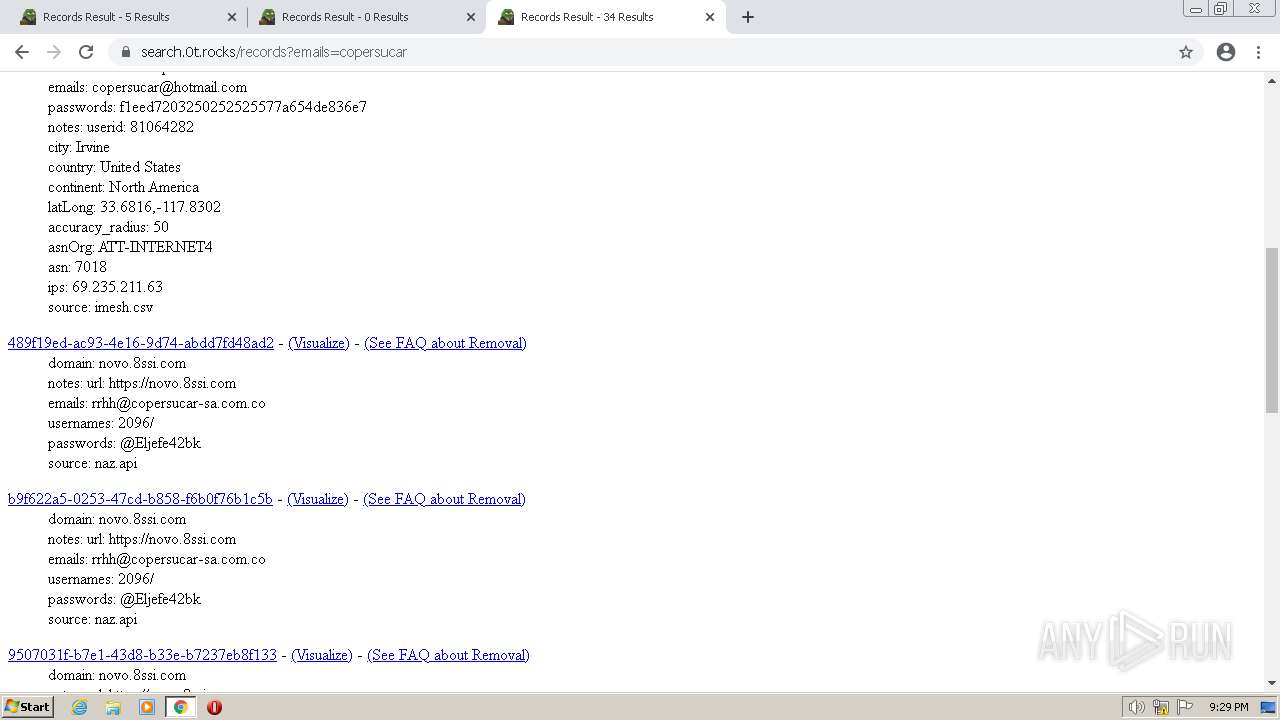Click the forward navigation arrow
The image size is (1280, 720).
point(54,52)
